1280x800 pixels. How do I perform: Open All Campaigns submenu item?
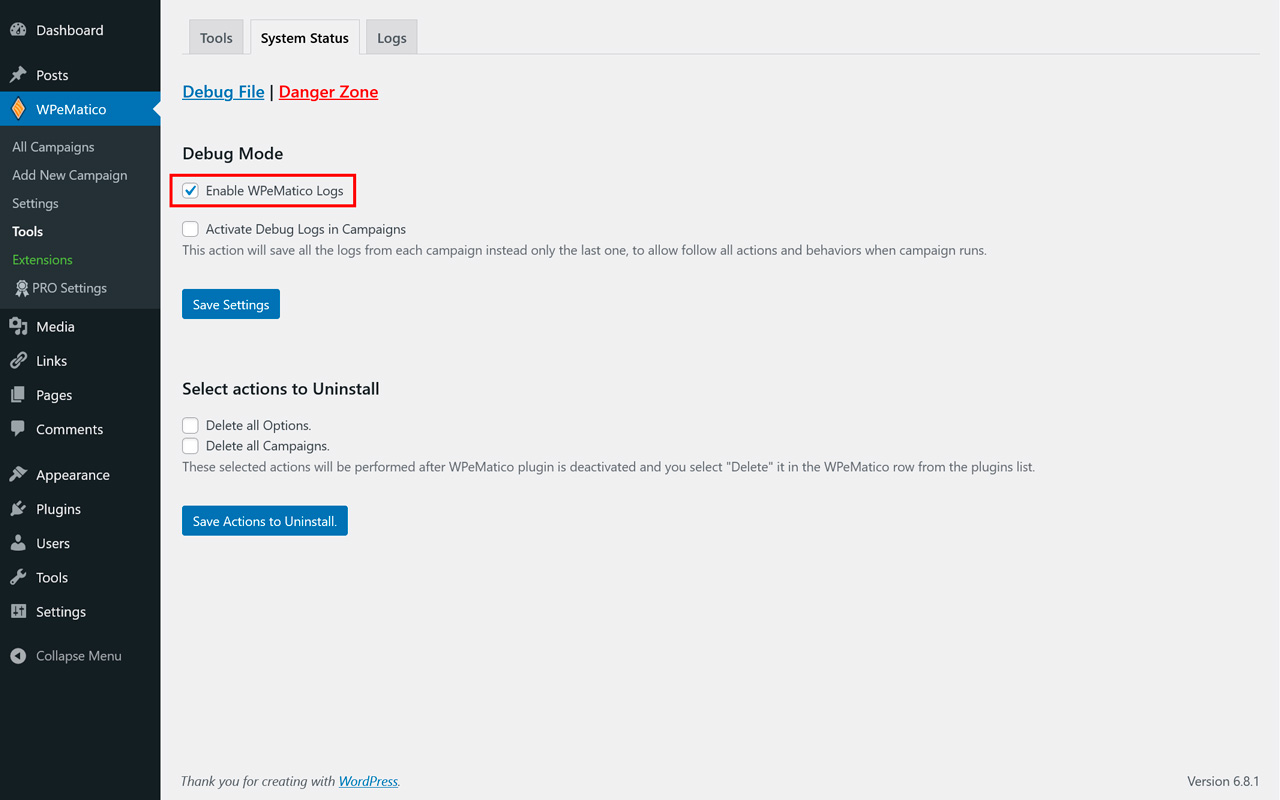(53, 147)
